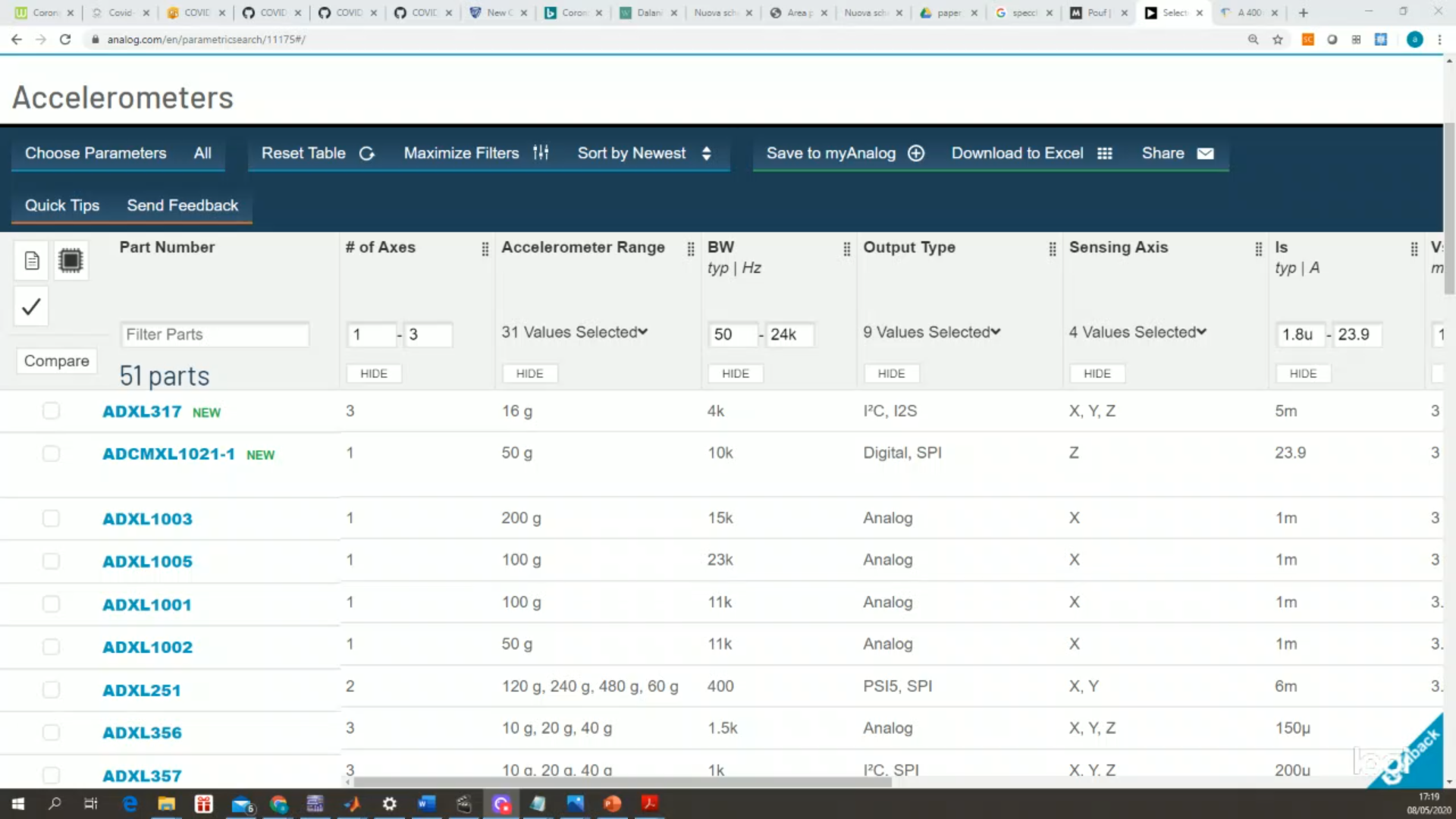Open the Sort by Newest selector
The height and width of the screenshot is (819, 1456).
point(644,153)
